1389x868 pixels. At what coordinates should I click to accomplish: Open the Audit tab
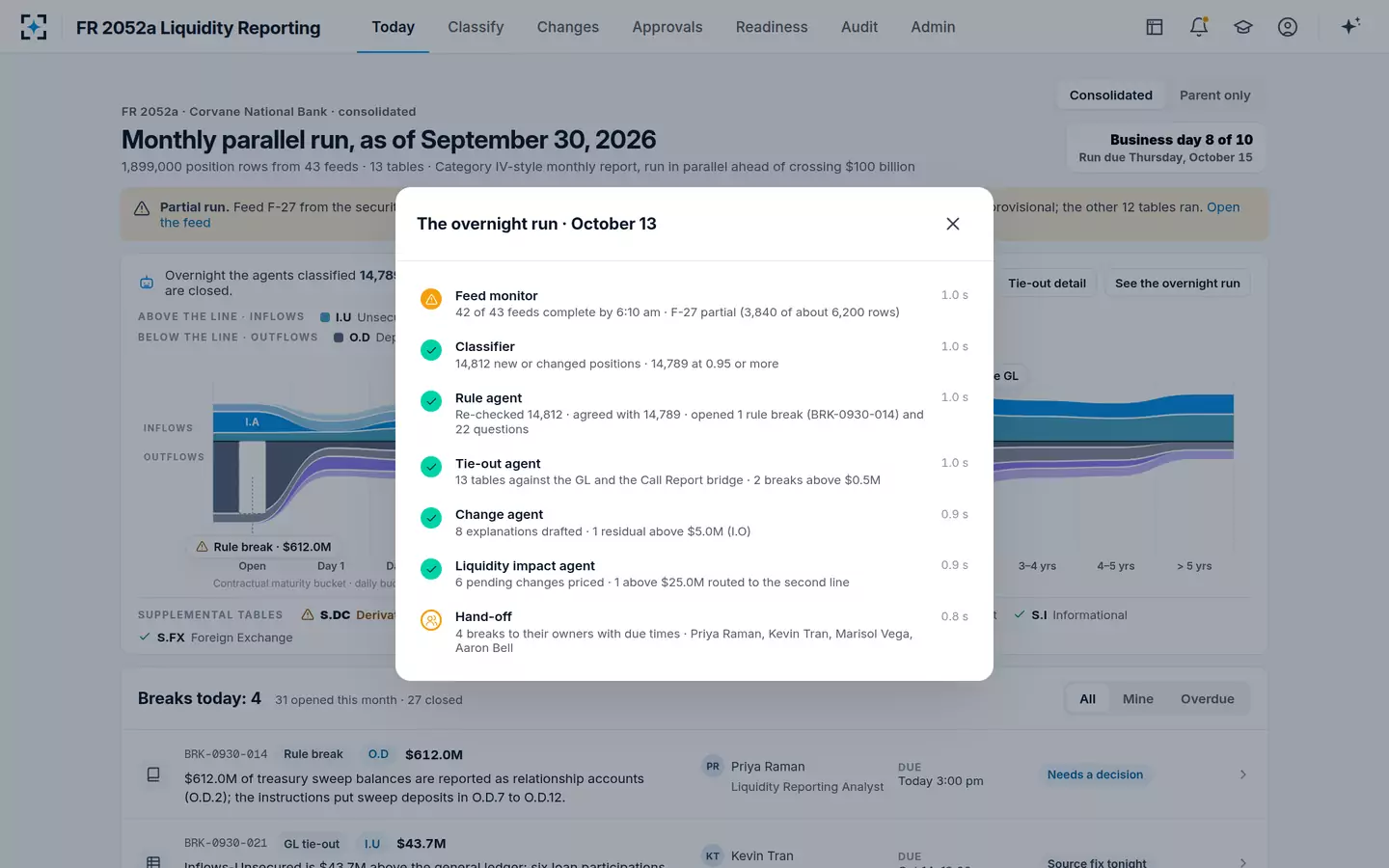pyautogui.click(x=859, y=27)
